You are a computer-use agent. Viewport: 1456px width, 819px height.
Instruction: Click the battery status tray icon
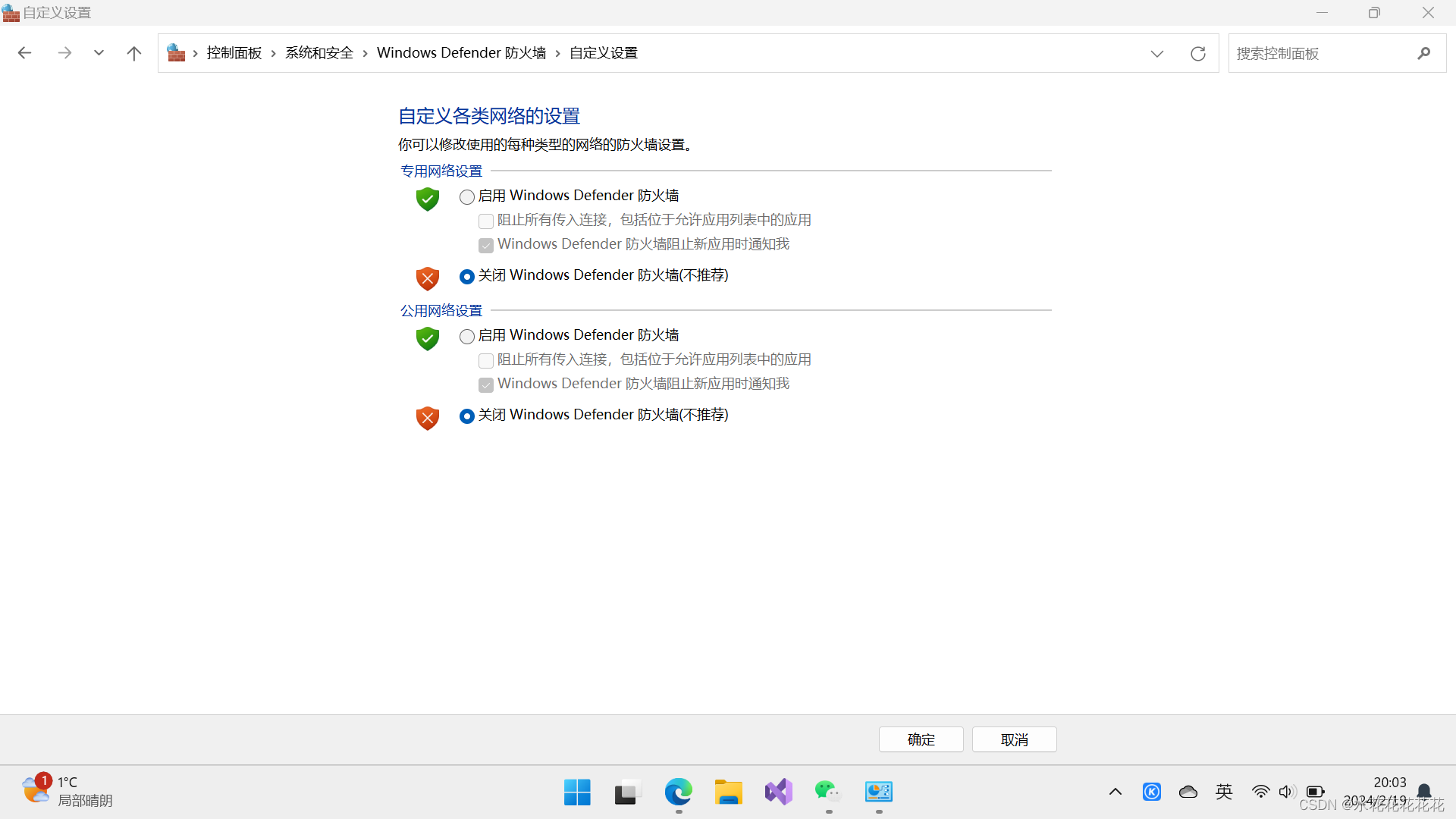pos(1316,792)
